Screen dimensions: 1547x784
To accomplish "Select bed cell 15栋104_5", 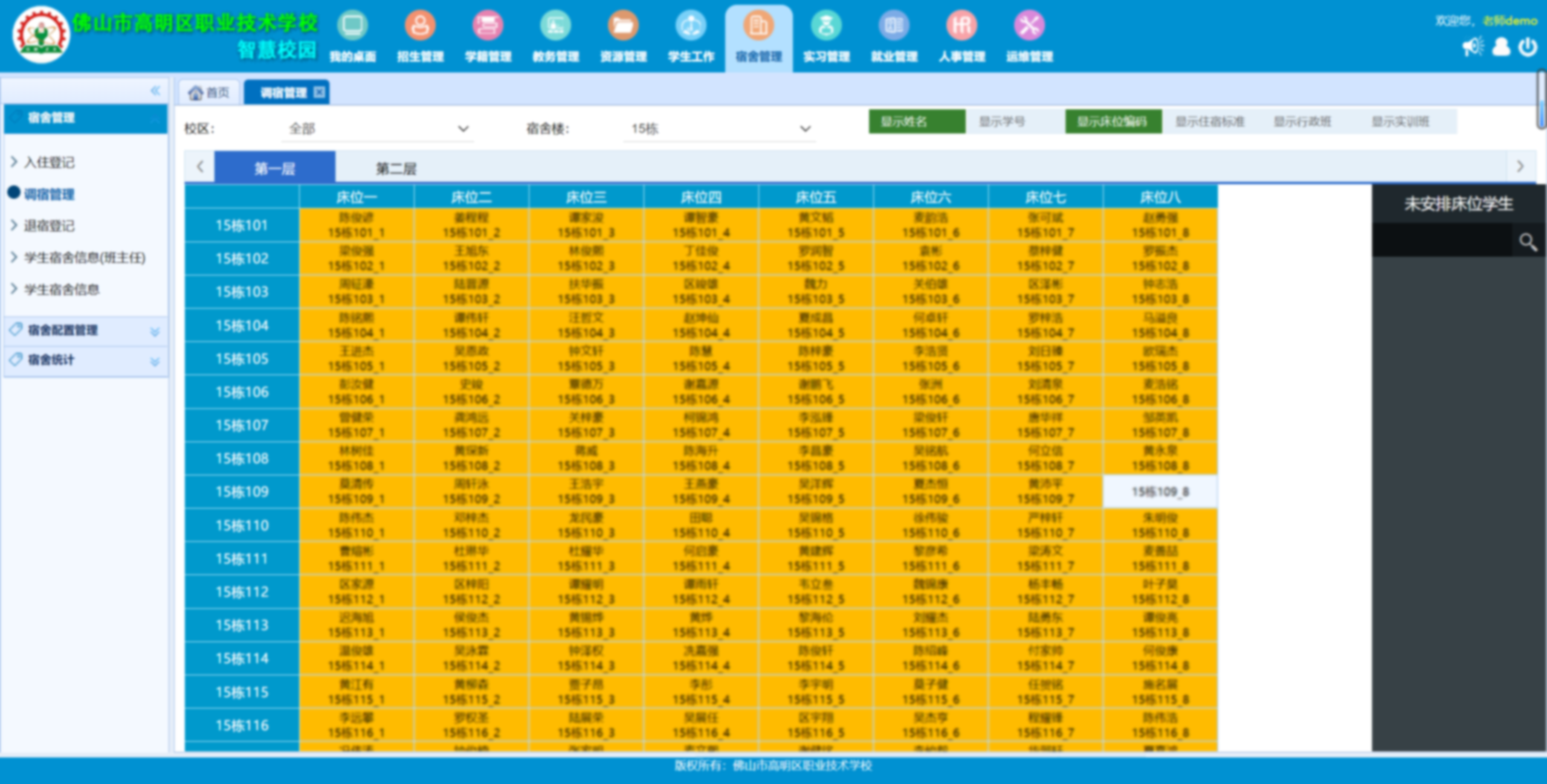I will pyautogui.click(x=816, y=326).
